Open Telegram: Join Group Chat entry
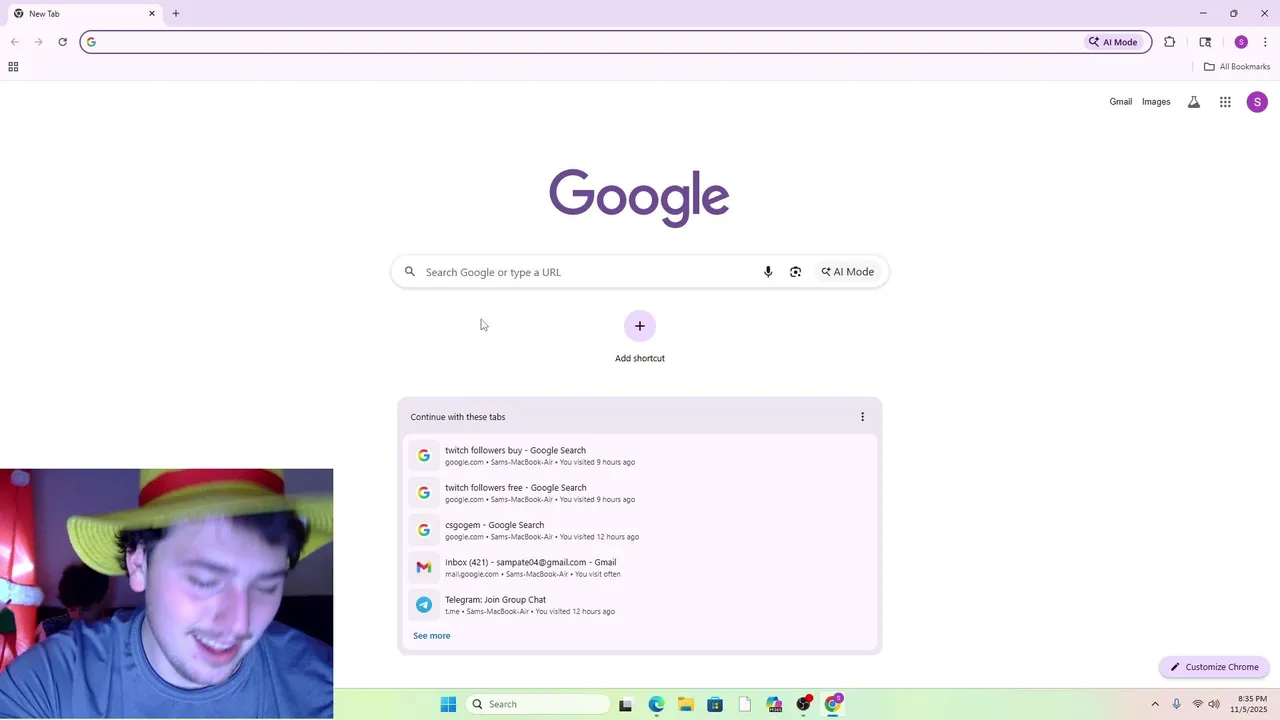 pyautogui.click(x=640, y=605)
